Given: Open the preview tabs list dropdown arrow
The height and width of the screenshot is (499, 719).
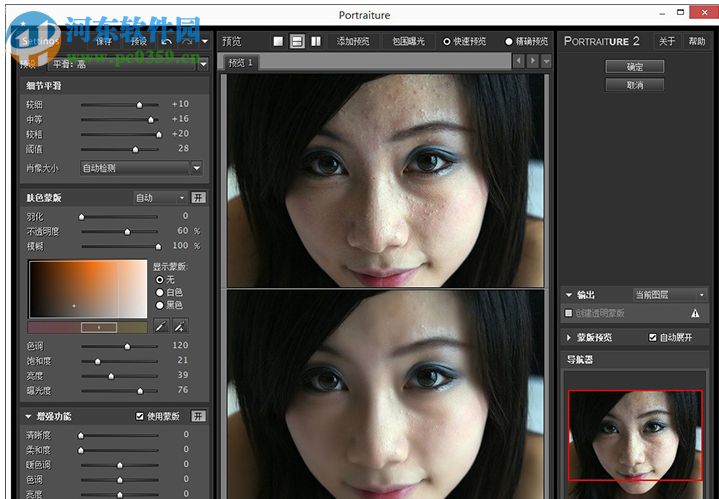Looking at the screenshot, I should (x=546, y=61).
